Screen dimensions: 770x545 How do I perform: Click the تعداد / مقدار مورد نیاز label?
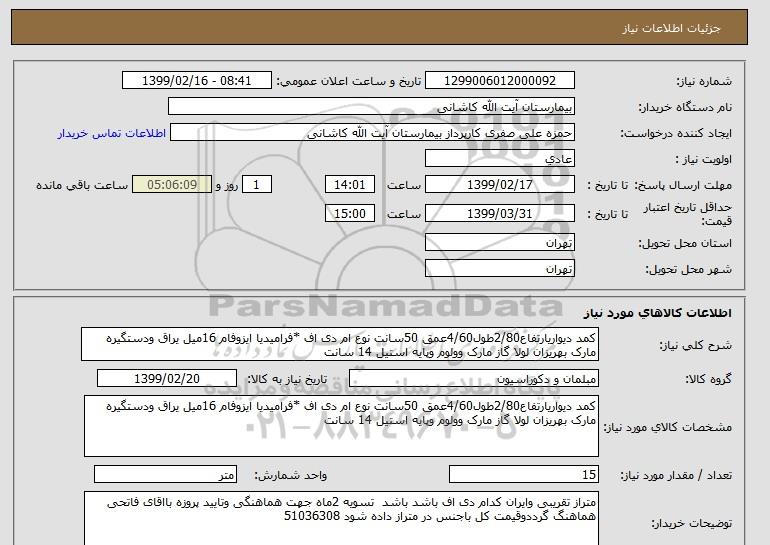coord(676,475)
